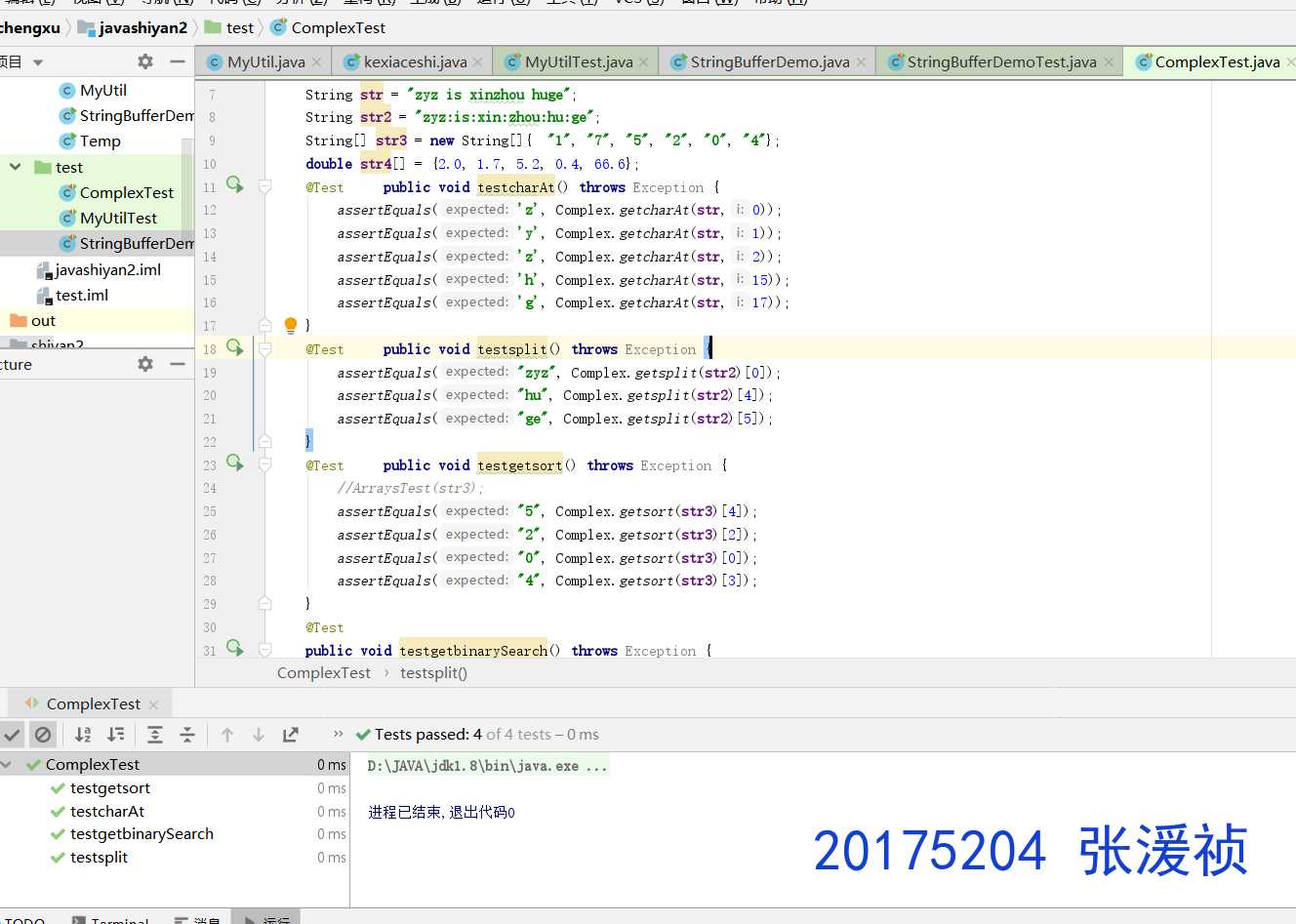Viewport: 1296px width, 924px height.
Task: Open Structure panel settings gear
Action: [x=145, y=364]
